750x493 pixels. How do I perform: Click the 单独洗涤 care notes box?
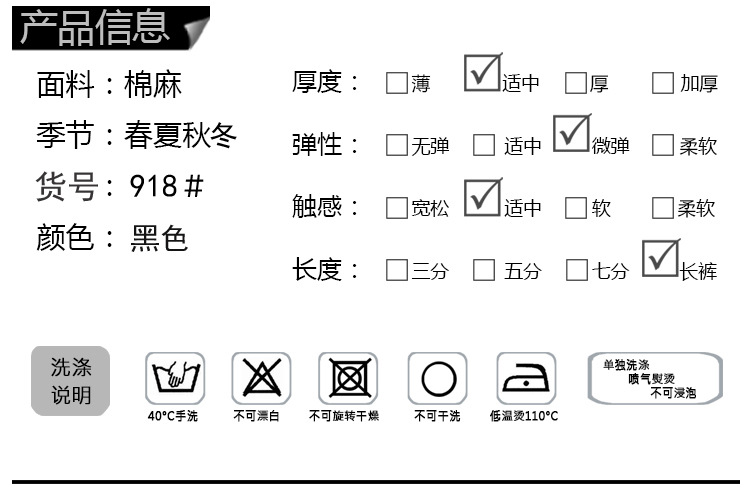pyautogui.click(x=655, y=378)
